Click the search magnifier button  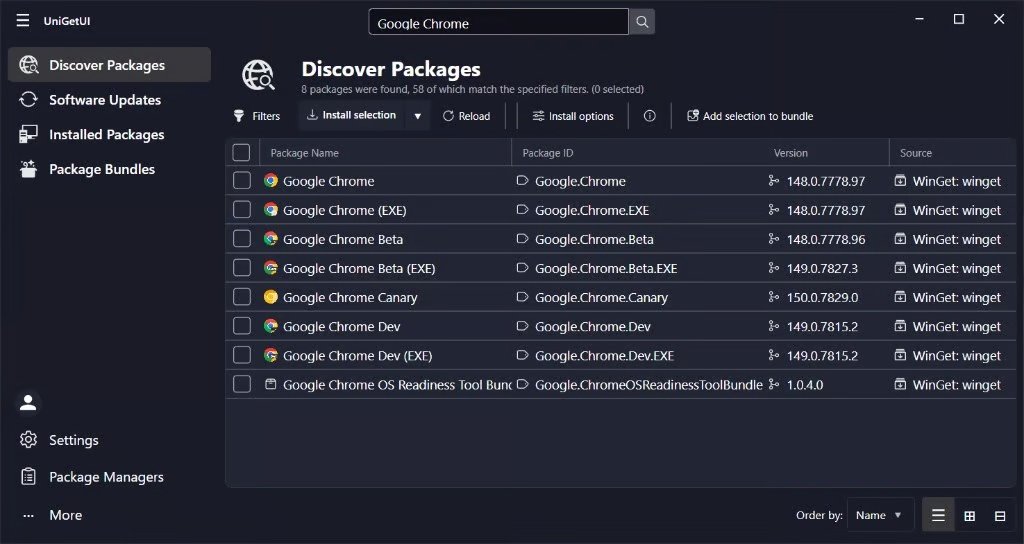642,22
